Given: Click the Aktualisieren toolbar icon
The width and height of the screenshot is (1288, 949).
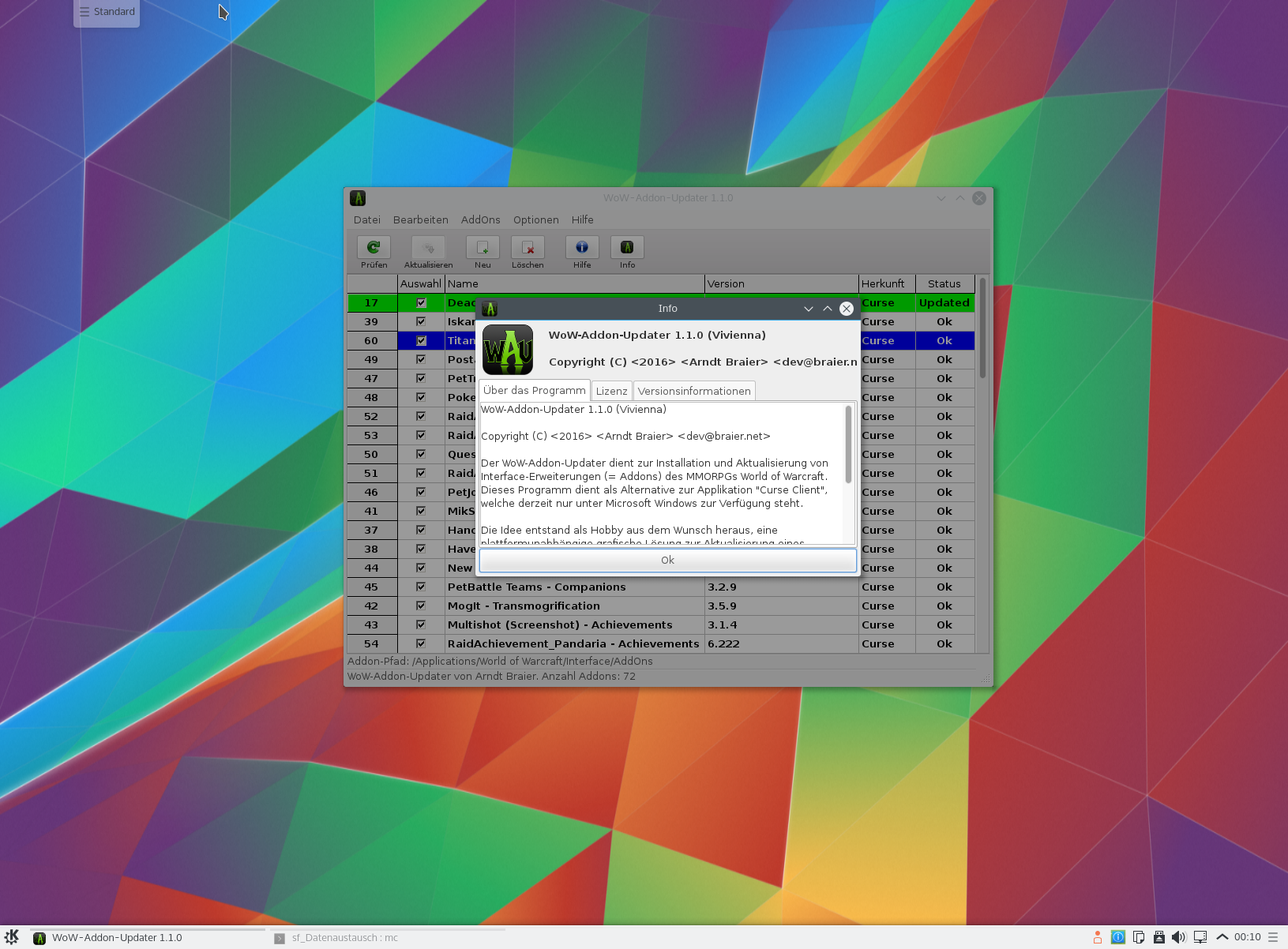Looking at the screenshot, I should click(x=428, y=247).
